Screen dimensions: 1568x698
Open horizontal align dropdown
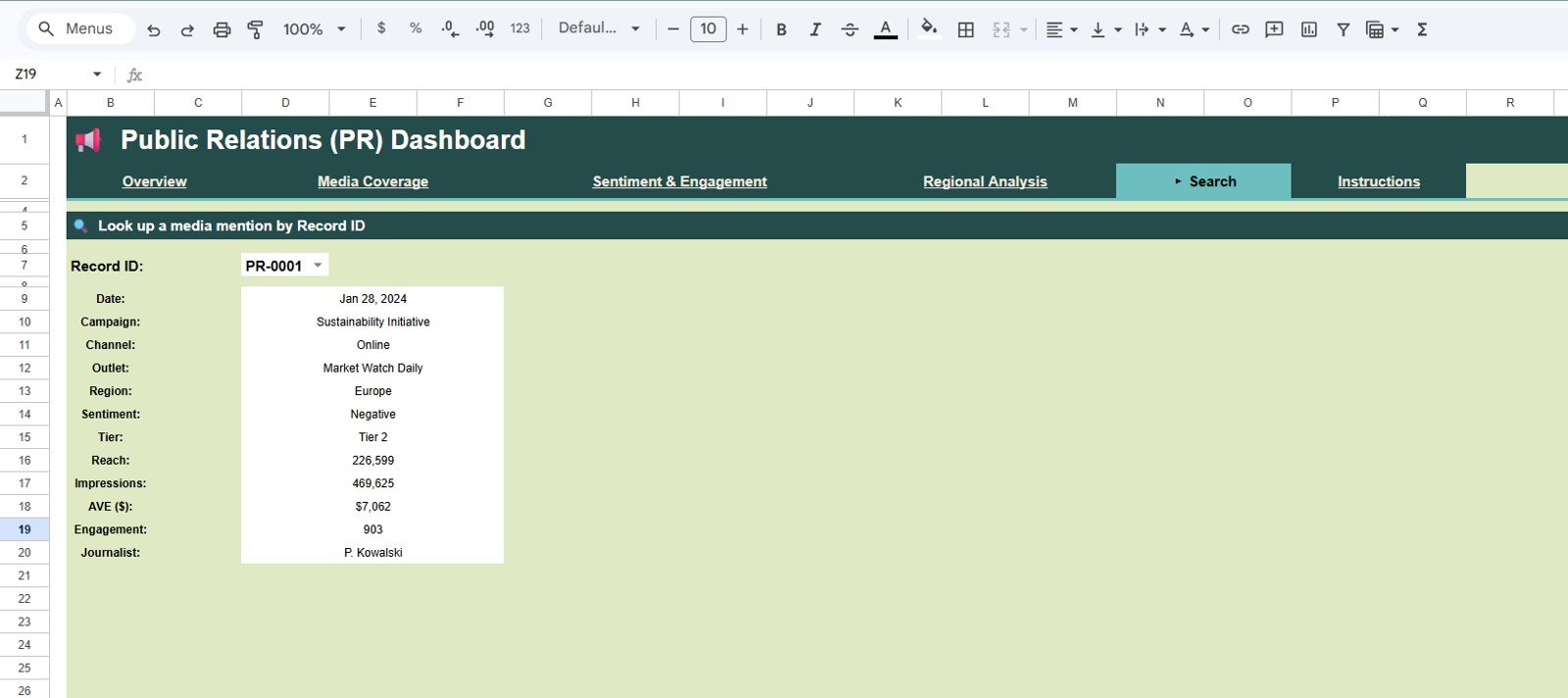point(1061,29)
